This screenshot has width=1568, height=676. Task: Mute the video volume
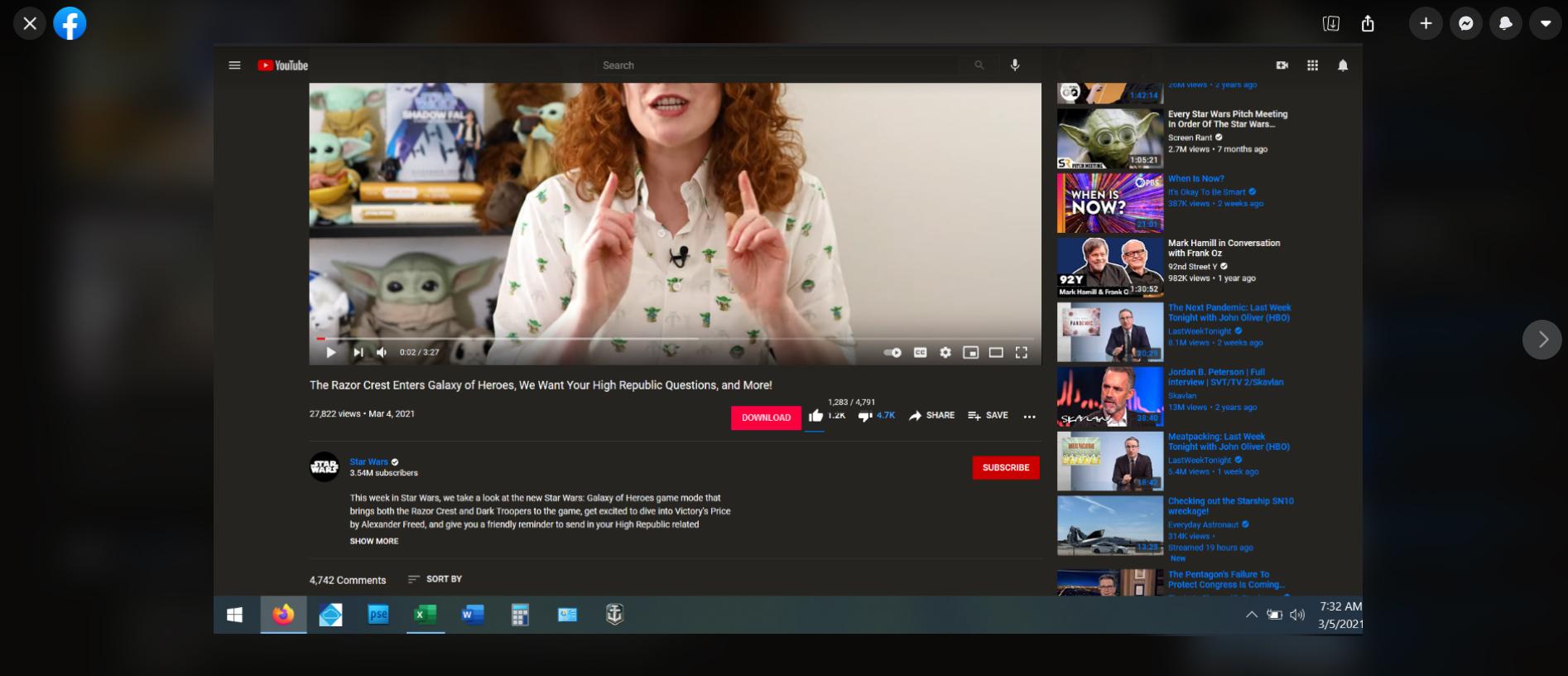[382, 352]
